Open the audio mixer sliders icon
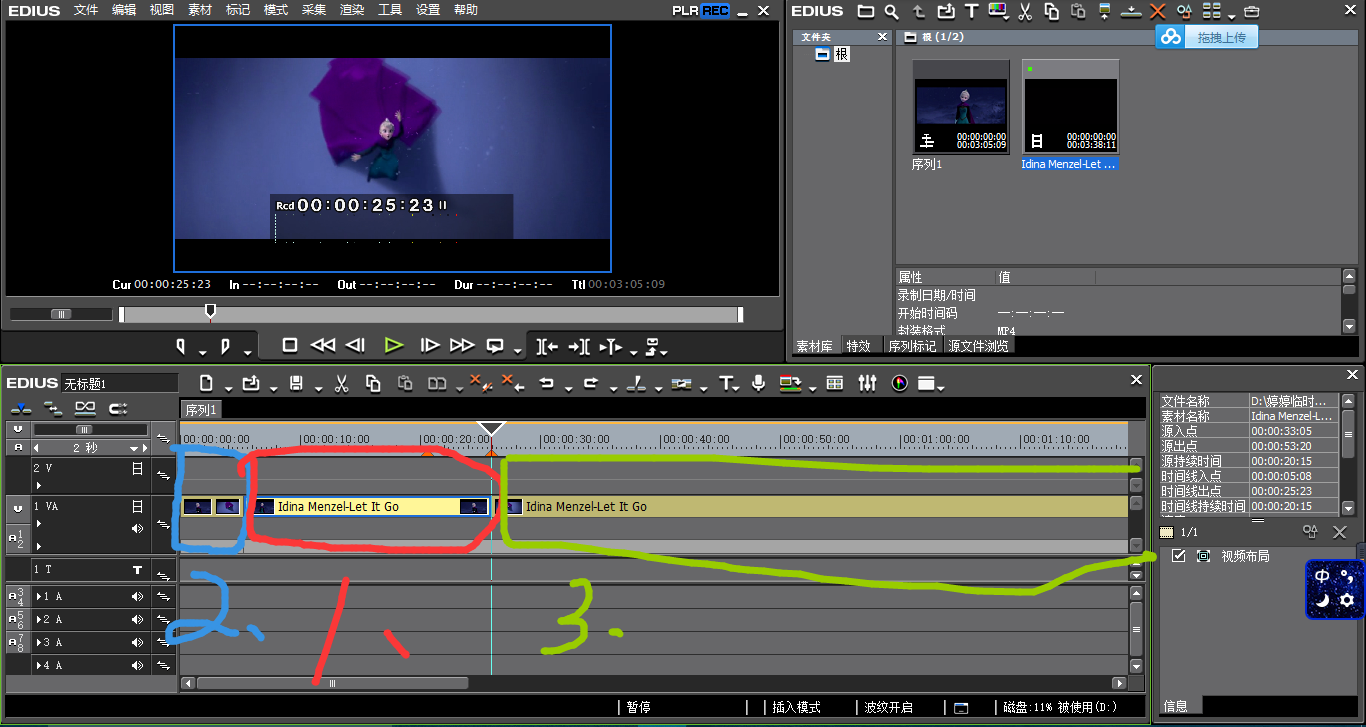Viewport: 1366px width, 727px height. [867, 383]
